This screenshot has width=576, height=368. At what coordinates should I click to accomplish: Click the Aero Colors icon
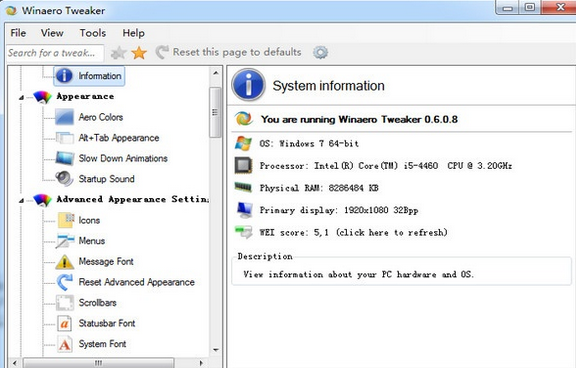coord(65,117)
